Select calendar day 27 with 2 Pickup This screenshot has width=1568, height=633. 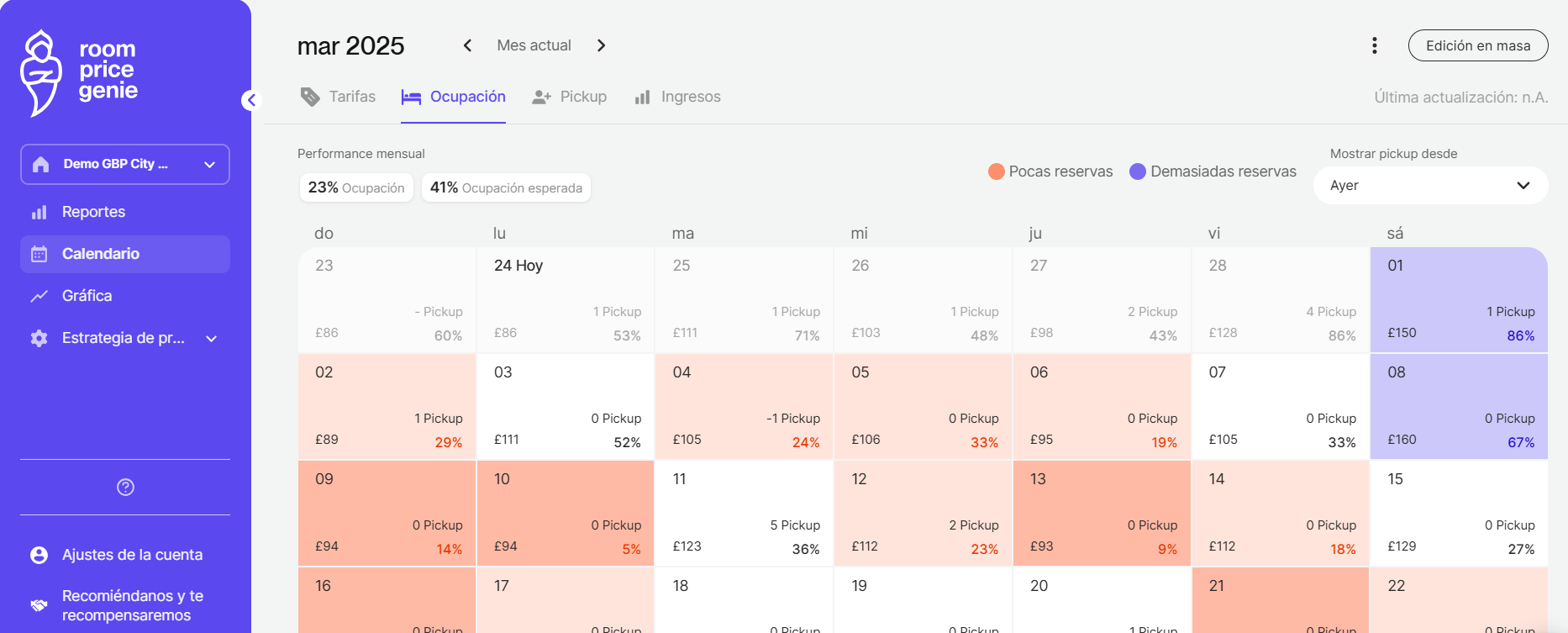(1102, 300)
